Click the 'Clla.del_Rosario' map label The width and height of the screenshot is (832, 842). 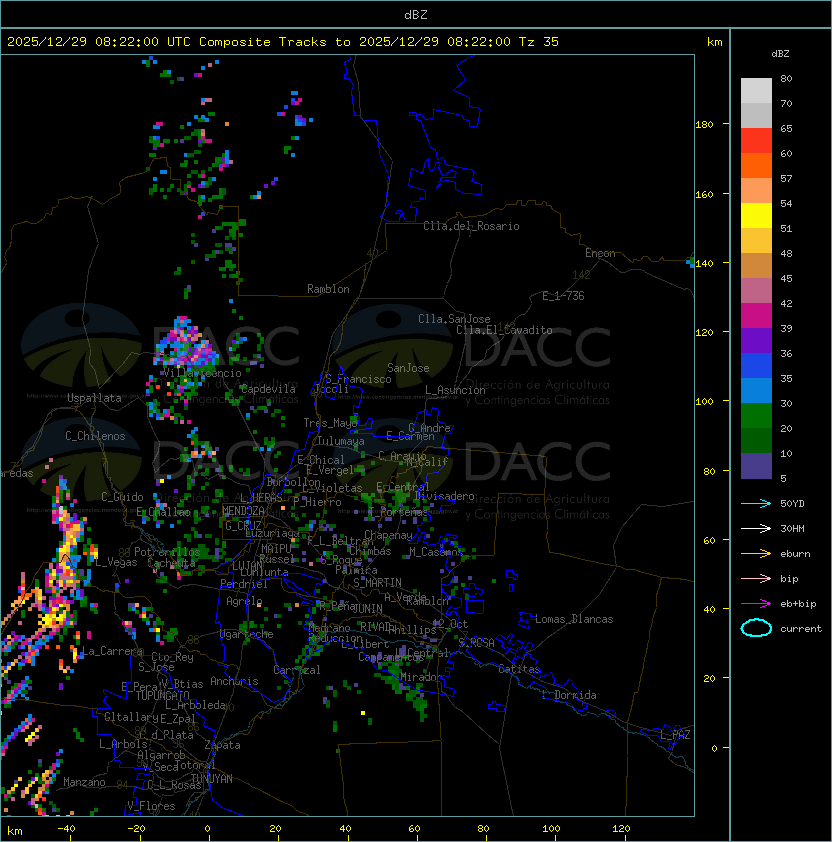click(x=471, y=226)
